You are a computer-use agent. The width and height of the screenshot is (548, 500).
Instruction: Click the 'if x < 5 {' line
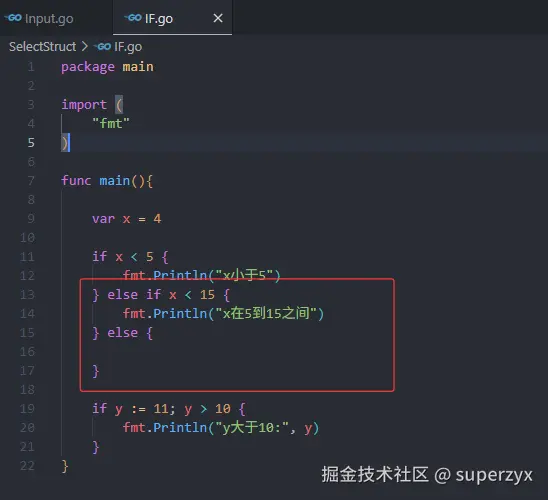pyautogui.click(x=130, y=257)
